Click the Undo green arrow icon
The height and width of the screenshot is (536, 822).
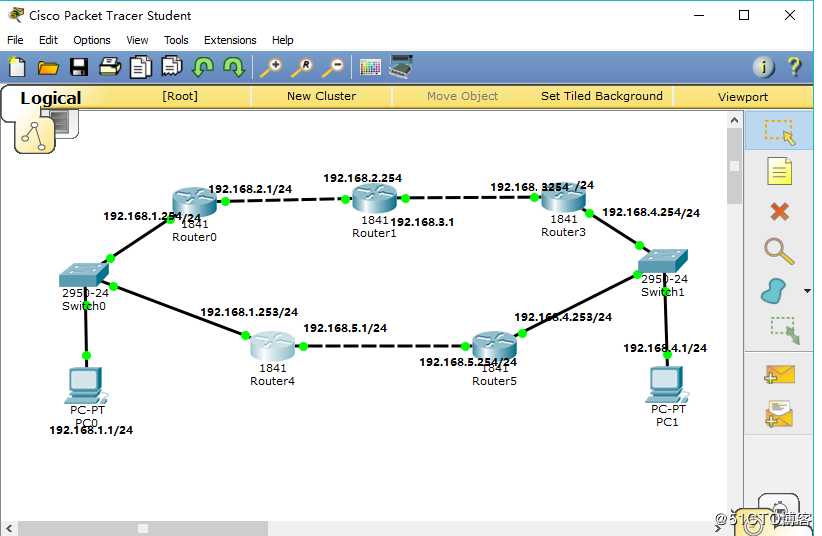[x=203, y=67]
